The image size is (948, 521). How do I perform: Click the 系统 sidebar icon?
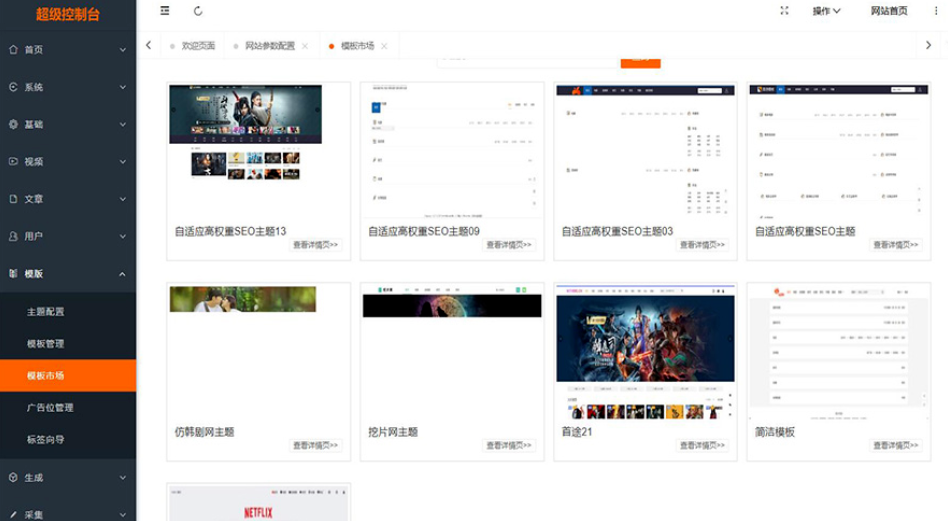click(13, 87)
